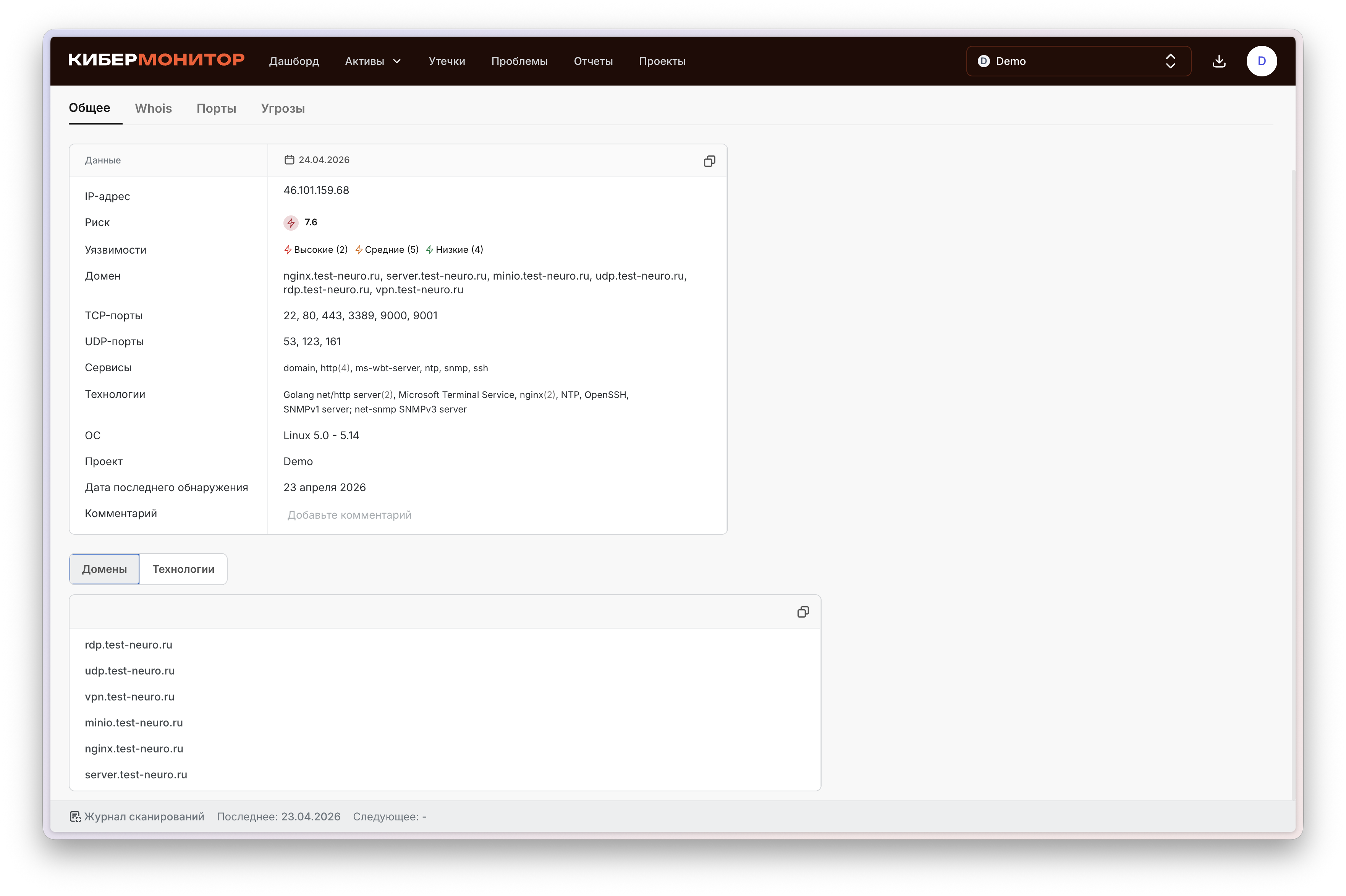Switch to the Whois tab
The height and width of the screenshot is (896, 1346).
click(153, 108)
